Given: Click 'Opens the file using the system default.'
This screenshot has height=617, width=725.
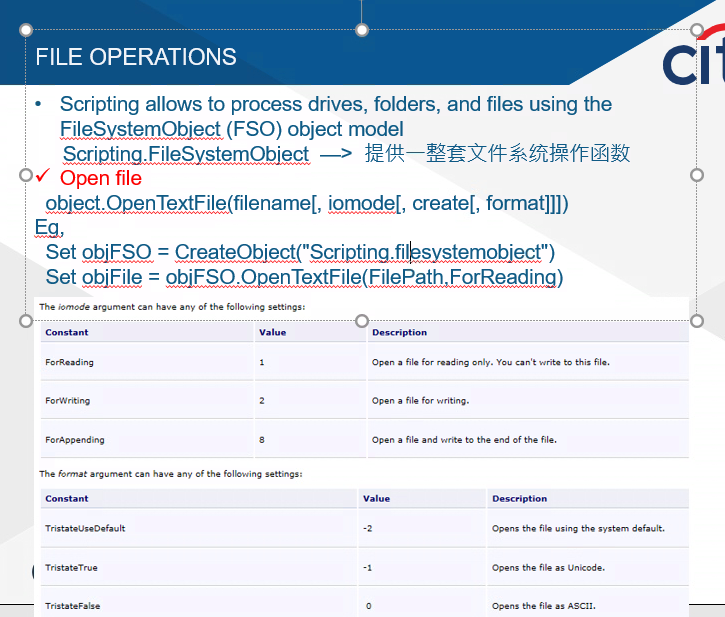Looking at the screenshot, I should (578, 528).
